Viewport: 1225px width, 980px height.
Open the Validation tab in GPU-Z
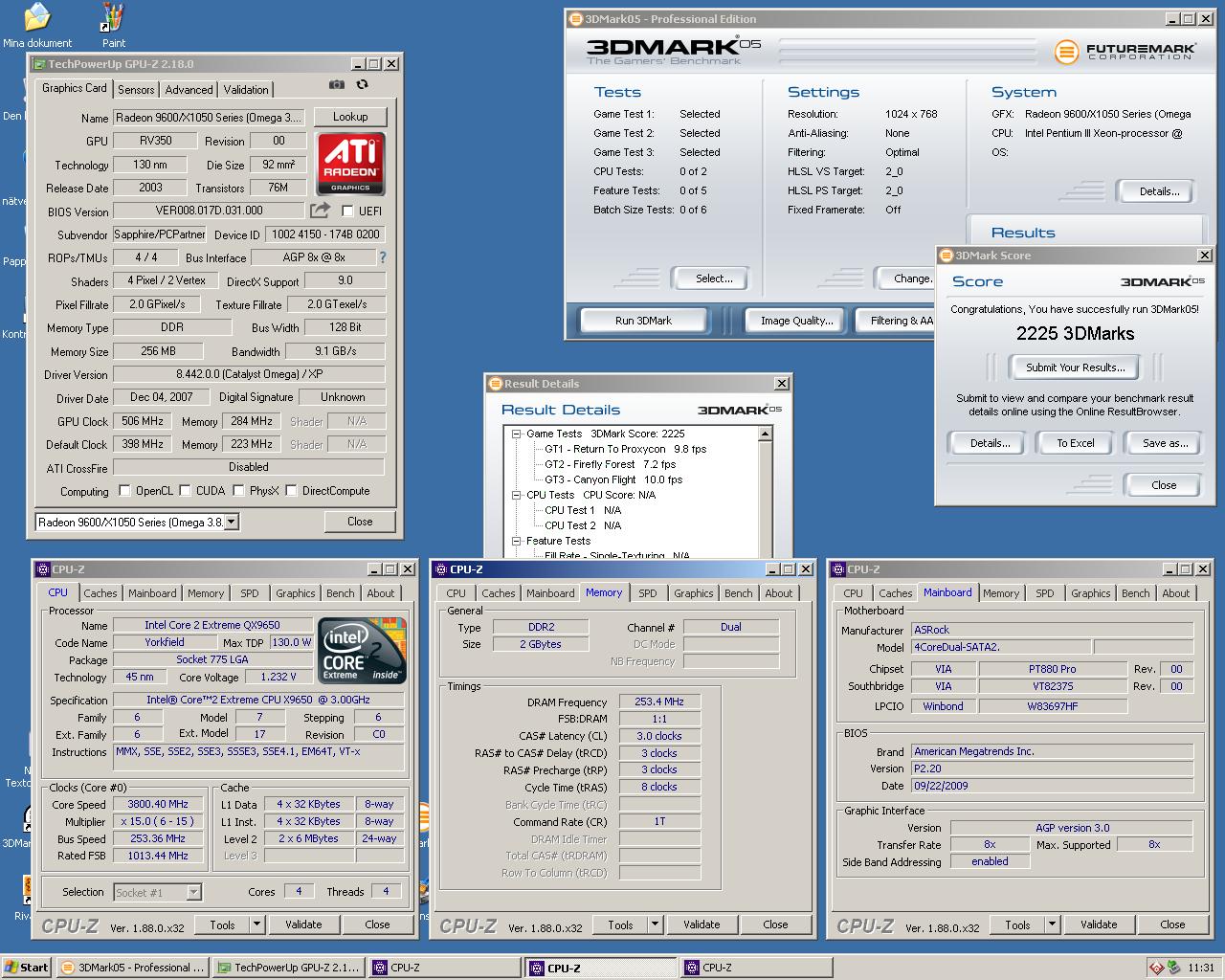[246, 89]
